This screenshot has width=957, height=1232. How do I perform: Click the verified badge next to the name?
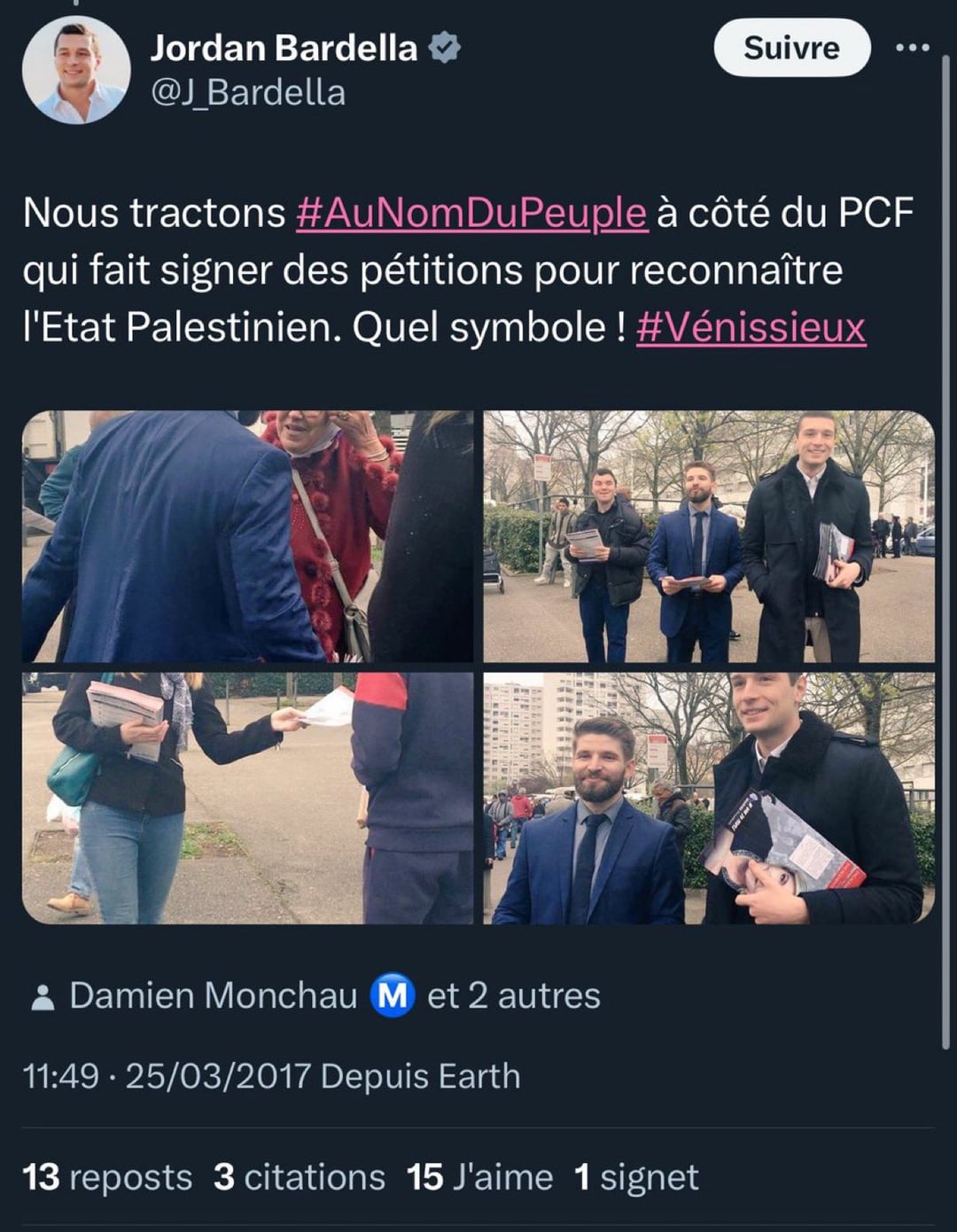pyautogui.click(x=444, y=48)
